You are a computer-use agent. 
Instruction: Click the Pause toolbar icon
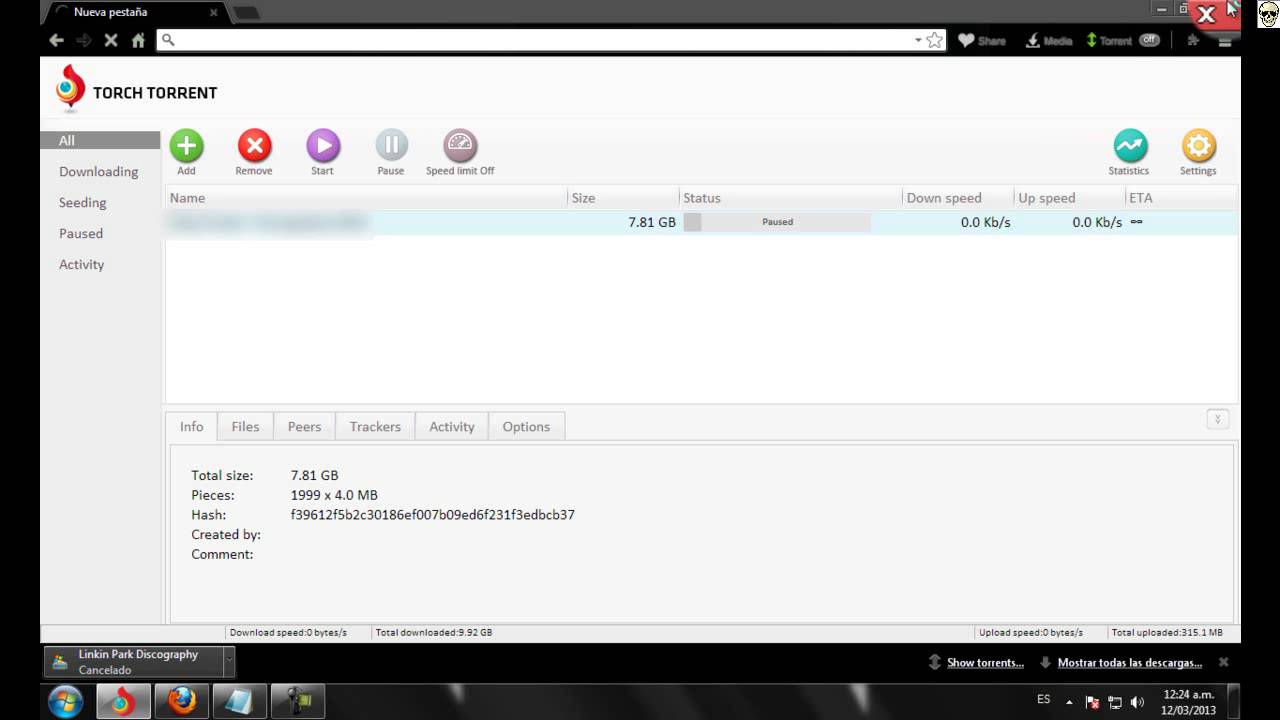coord(391,146)
